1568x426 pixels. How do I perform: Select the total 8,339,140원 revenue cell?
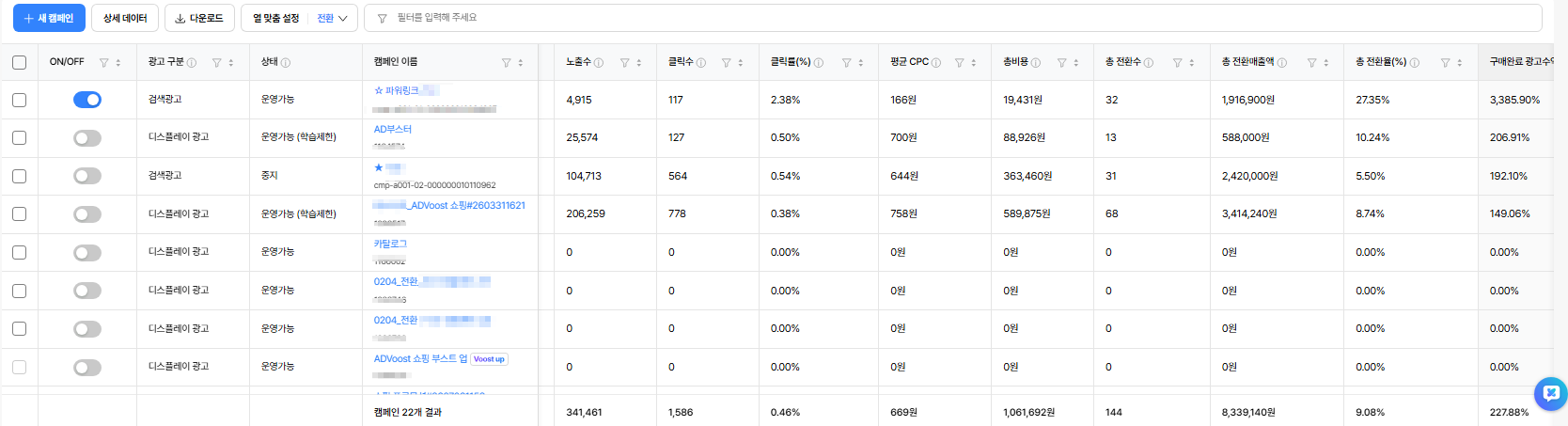(1248, 413)
